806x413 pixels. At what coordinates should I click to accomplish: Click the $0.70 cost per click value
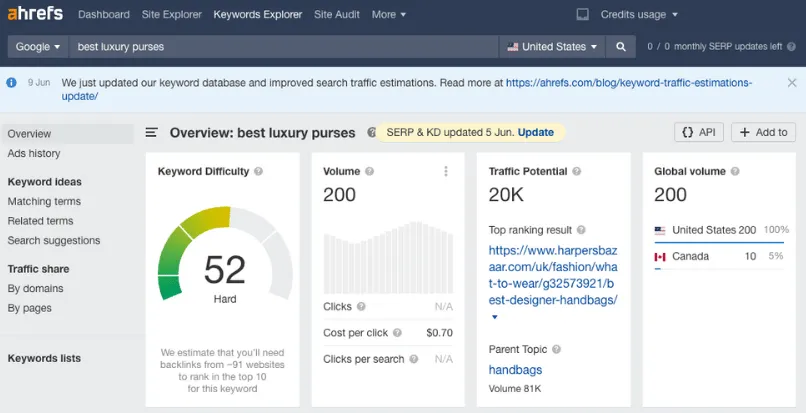coord(439,333)
